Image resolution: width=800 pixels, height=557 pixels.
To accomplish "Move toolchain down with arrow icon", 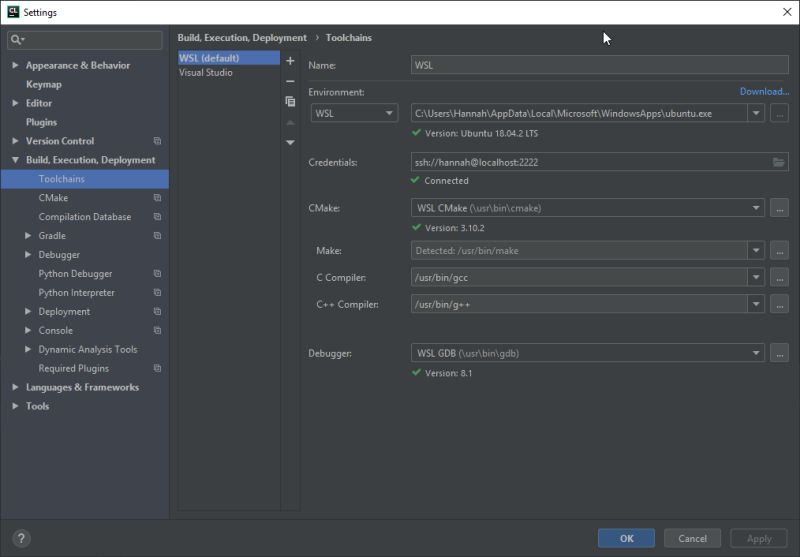I will [290, 142].
